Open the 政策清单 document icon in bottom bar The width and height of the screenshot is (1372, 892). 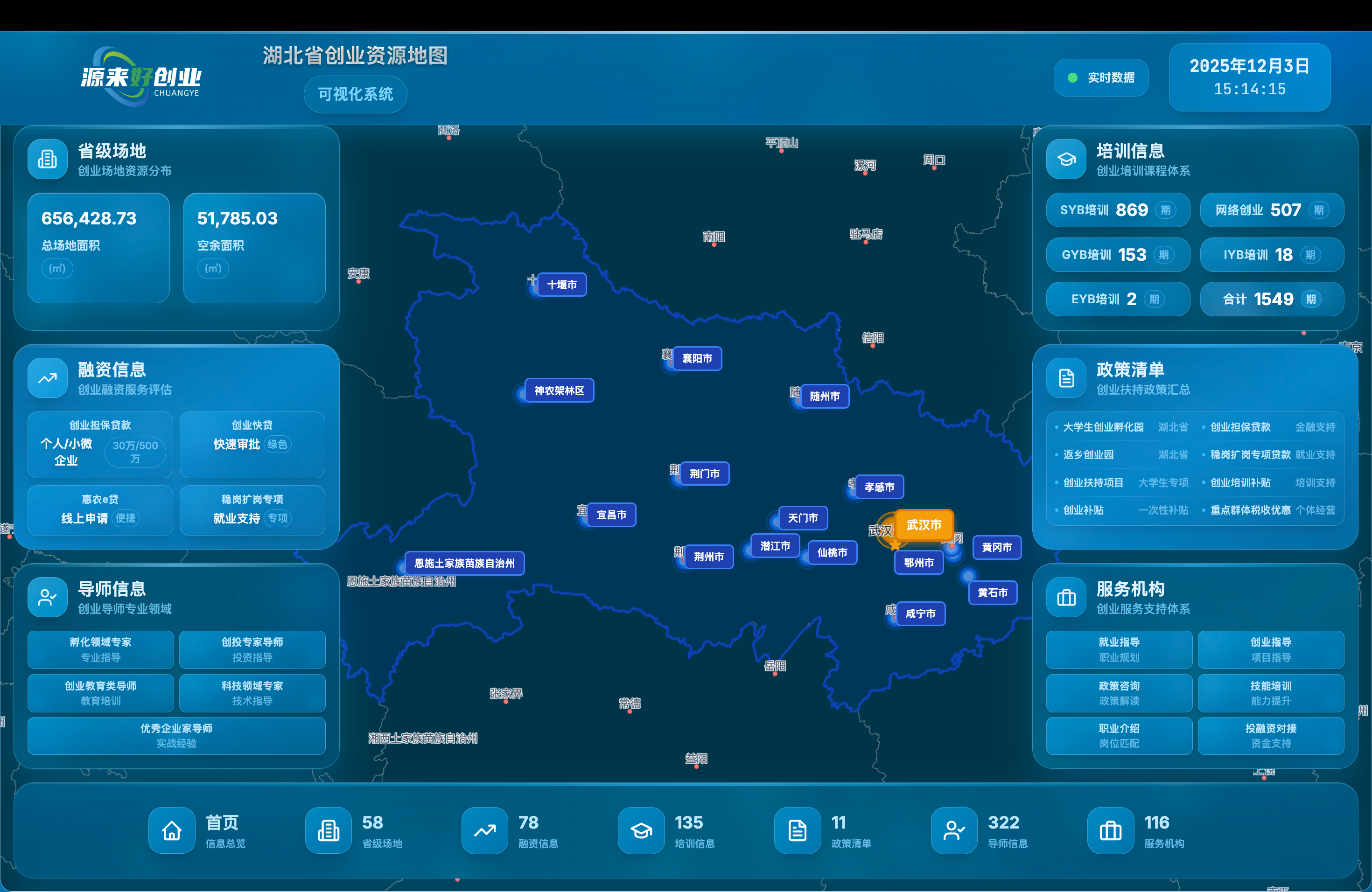pyautogui.click(x=797, y=830)
